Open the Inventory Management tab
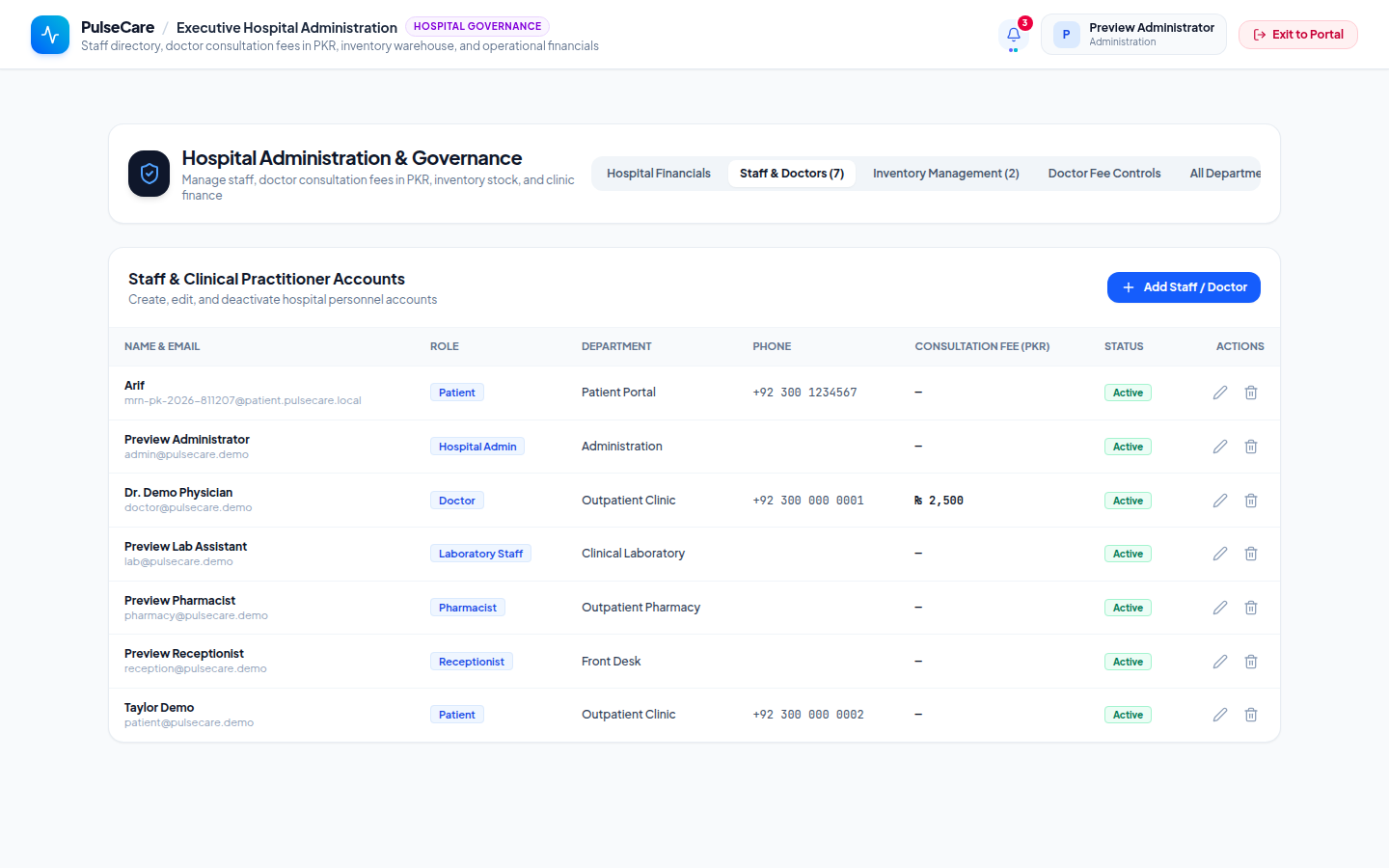Viewport: 1389px width, 868px height. (x=946, y=174)
